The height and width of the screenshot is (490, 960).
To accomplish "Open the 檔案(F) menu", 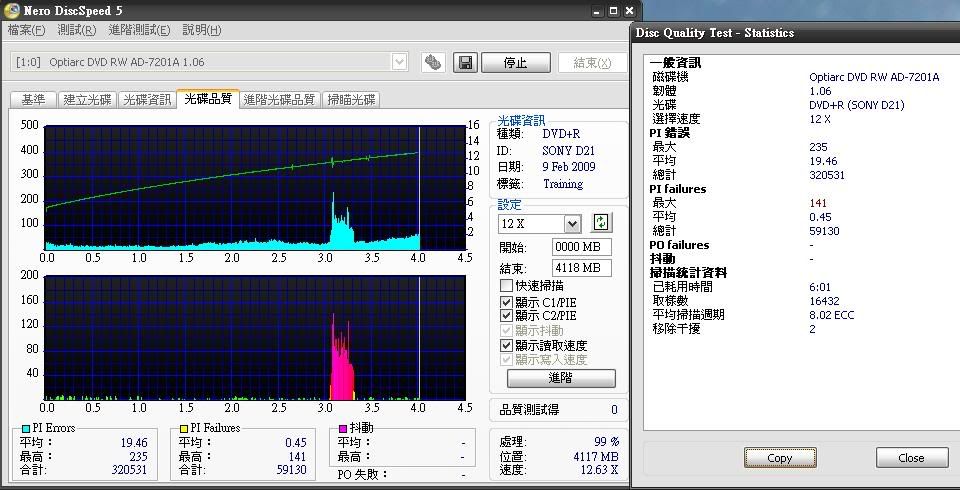I will [27, 30].
